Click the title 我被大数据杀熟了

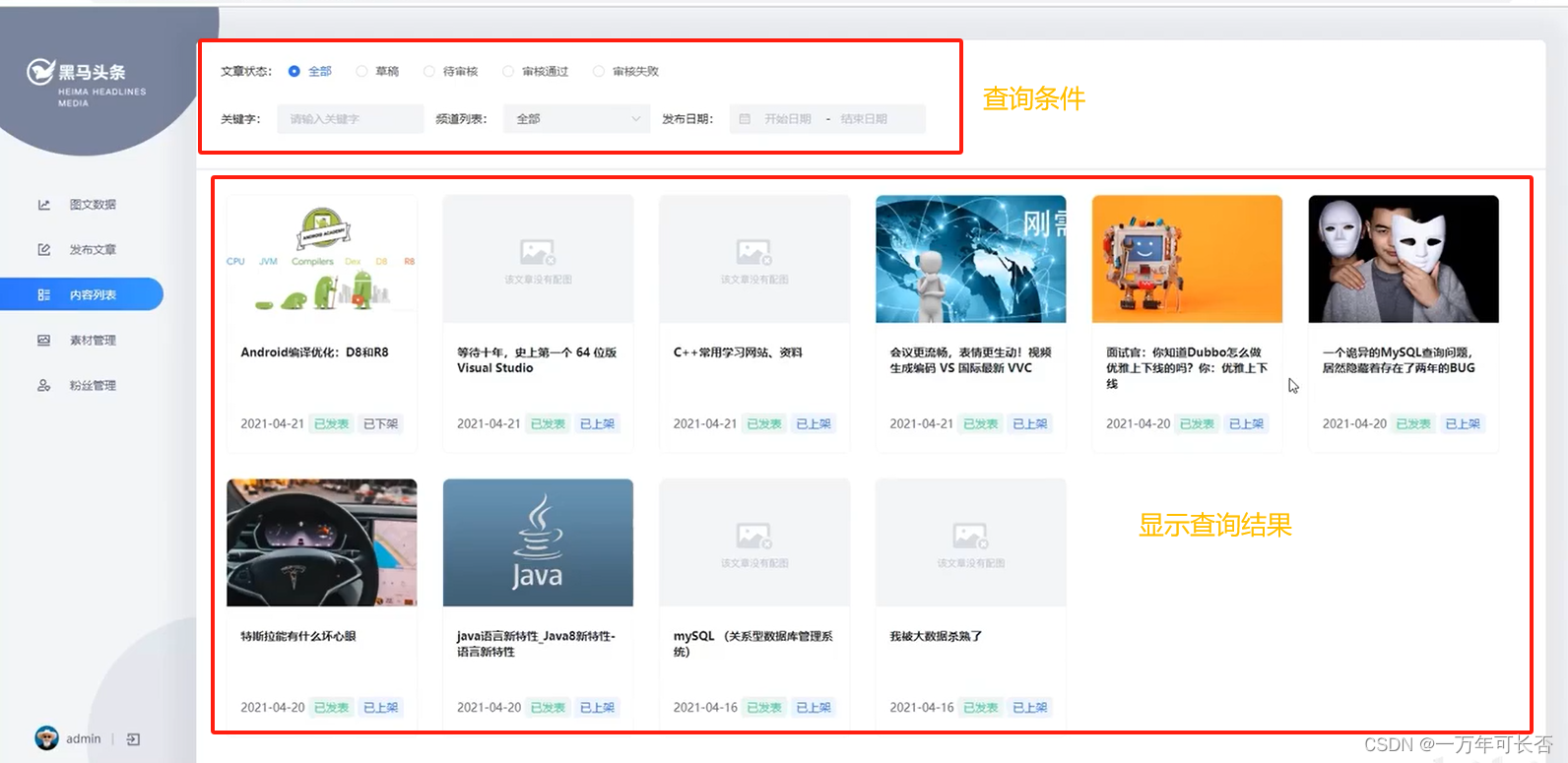coord(936,637)
